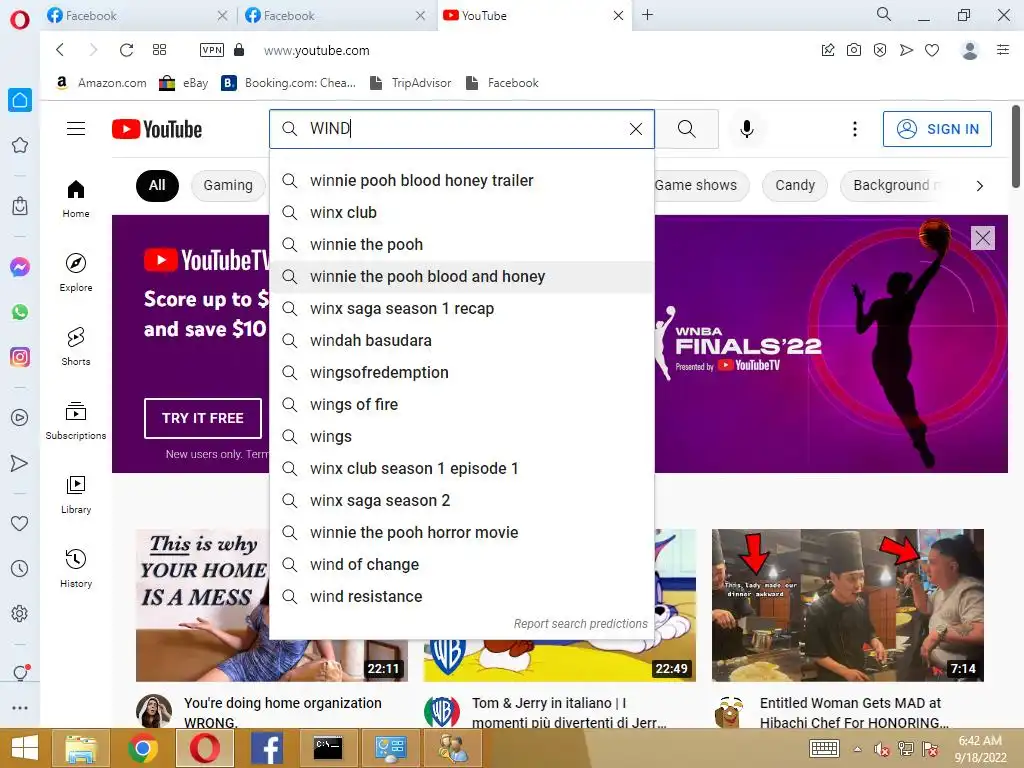This screenshot has width=1024, height=768.
Task: Open Chrome from taskbar
Action: 143,748
